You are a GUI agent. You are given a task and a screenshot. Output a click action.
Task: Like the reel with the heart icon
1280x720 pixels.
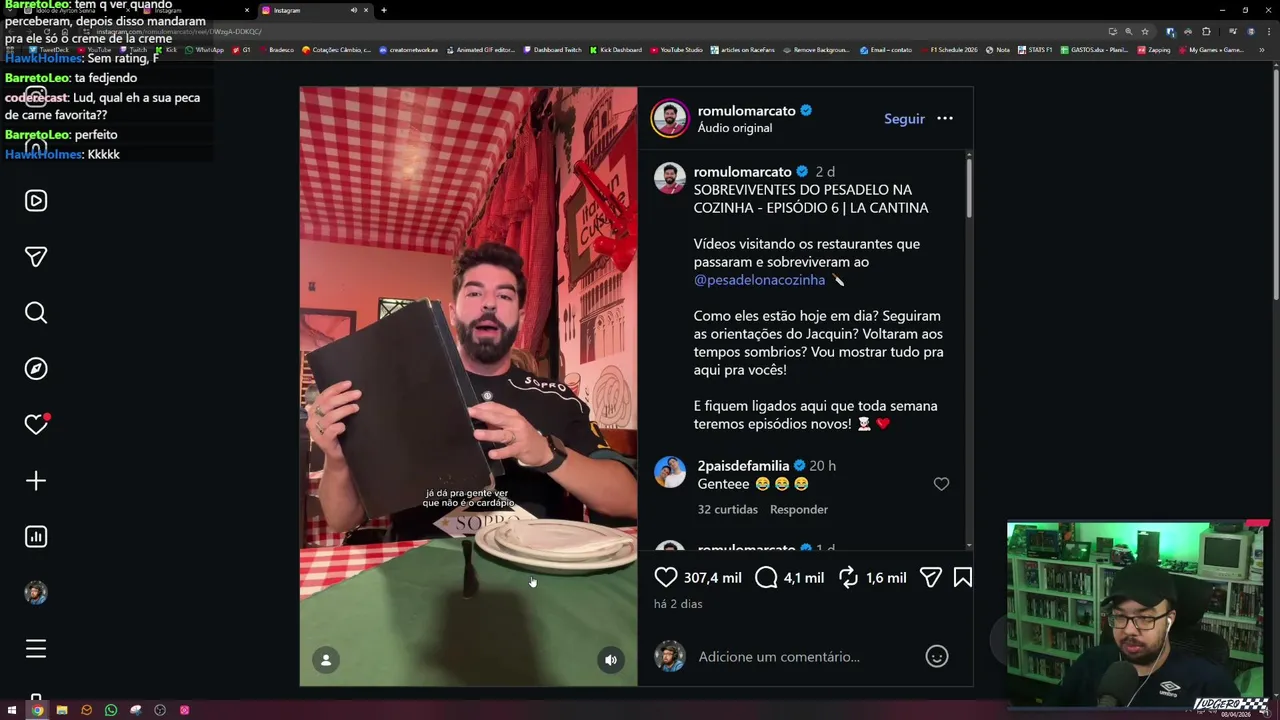[666, 577]
